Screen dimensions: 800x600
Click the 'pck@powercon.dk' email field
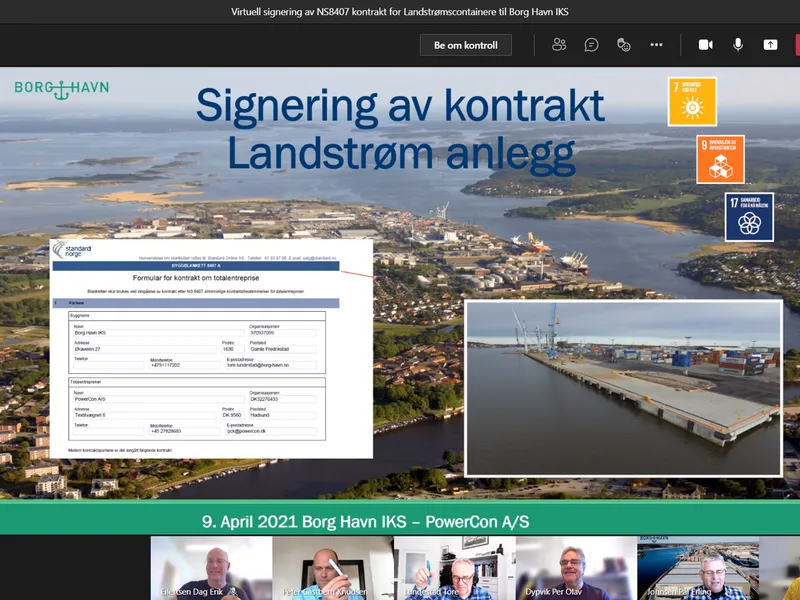coord(271,432)
